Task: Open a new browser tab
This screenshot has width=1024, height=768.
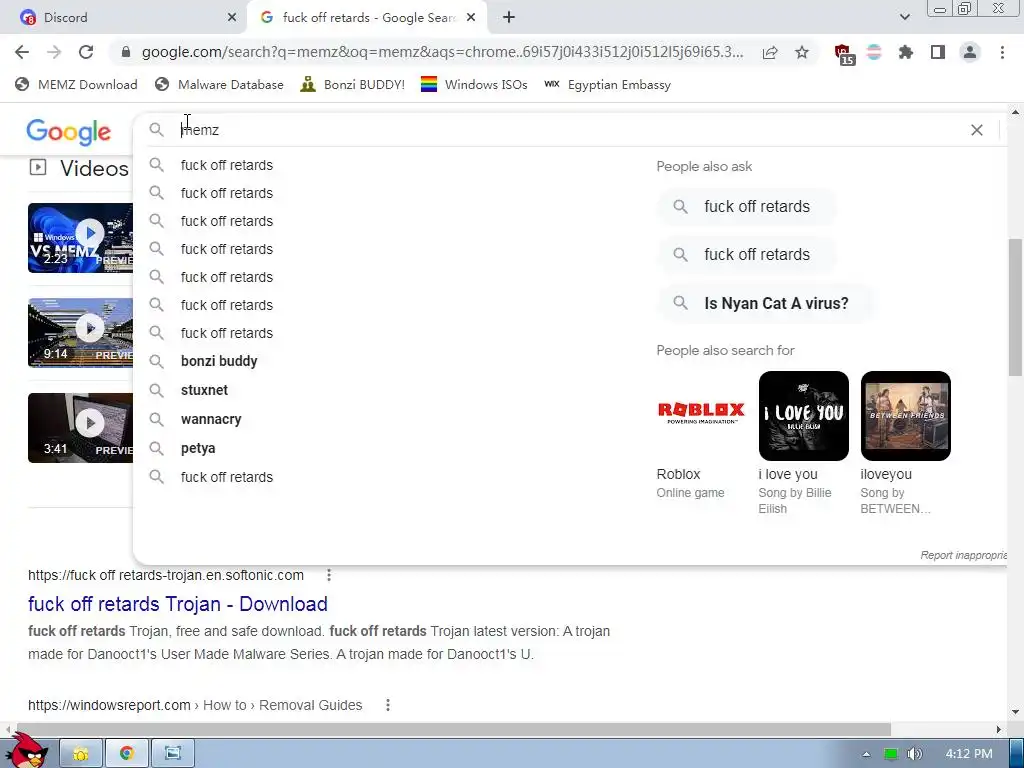Action: (509, 18)
